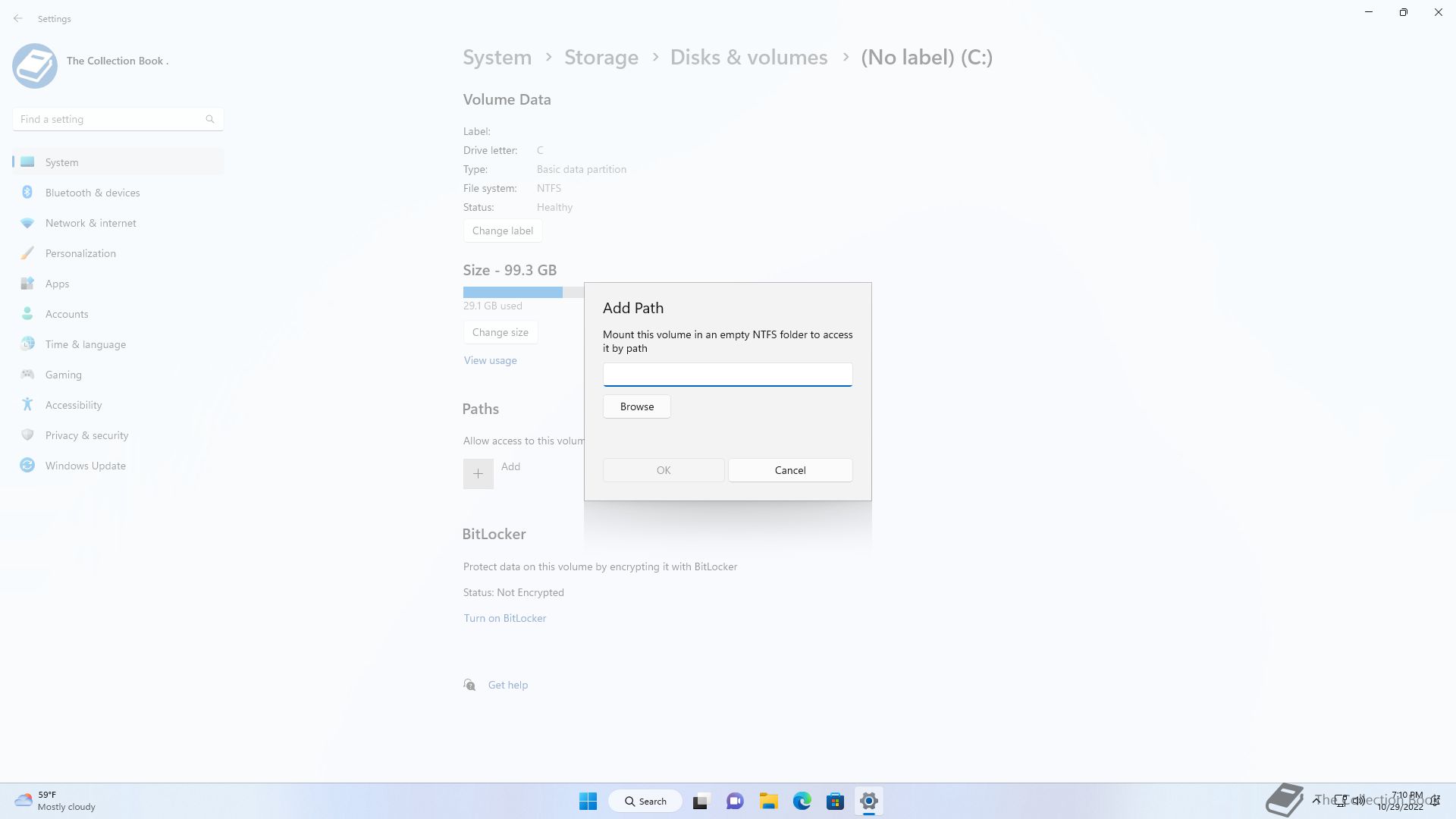Click the Browse button in Add Path dialog
The image size is (1456, 819).
coord(637,406)
